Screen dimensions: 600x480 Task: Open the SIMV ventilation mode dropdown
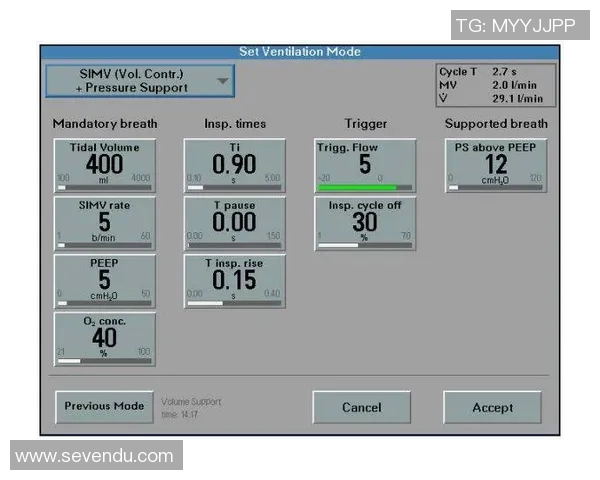pos(140,80)
